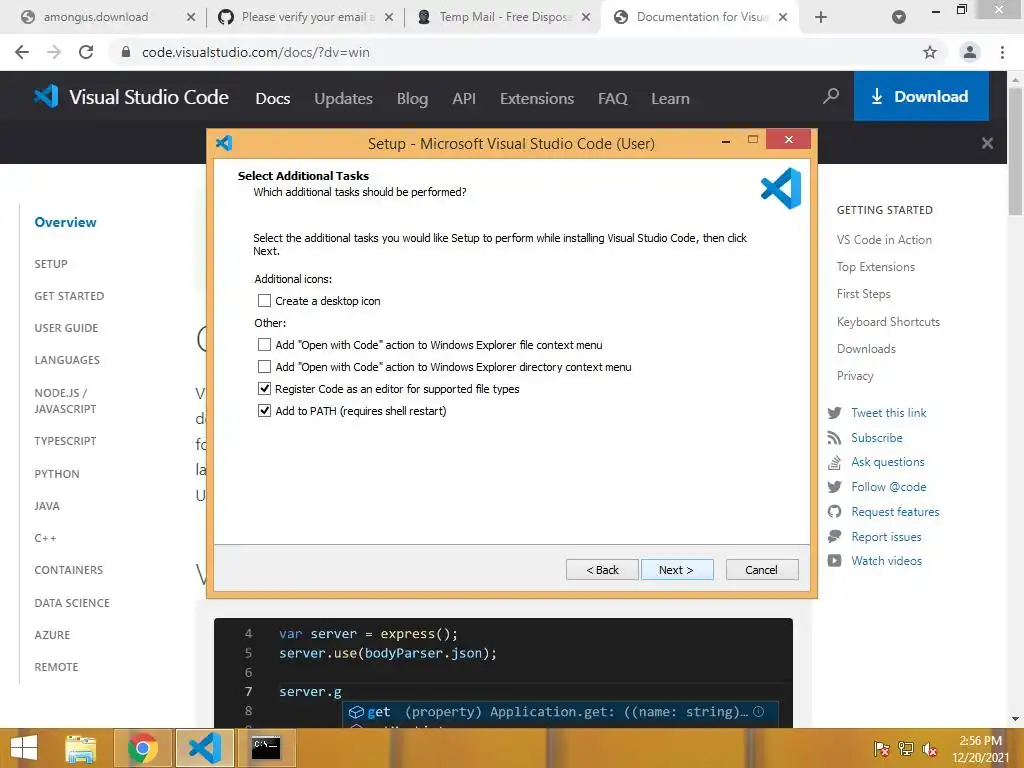Click the Twitter icon beside Tweet this link
The width and height of the screenshot is (1024, 768).
(x=834, y=413)
